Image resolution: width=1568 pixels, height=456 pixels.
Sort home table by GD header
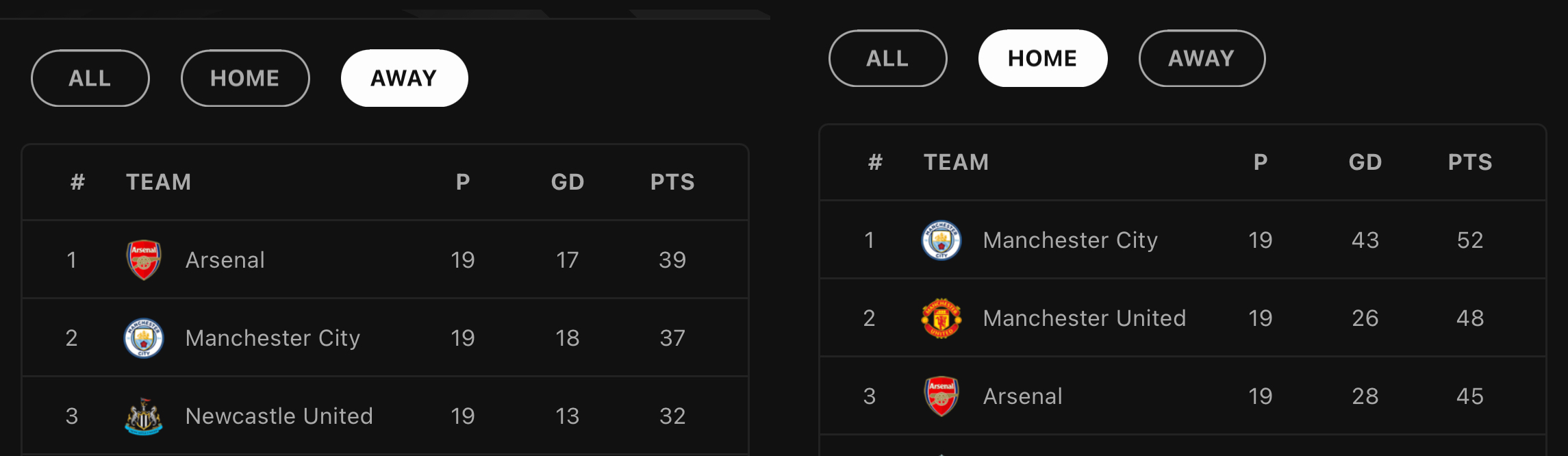[x=1365, y=162]
